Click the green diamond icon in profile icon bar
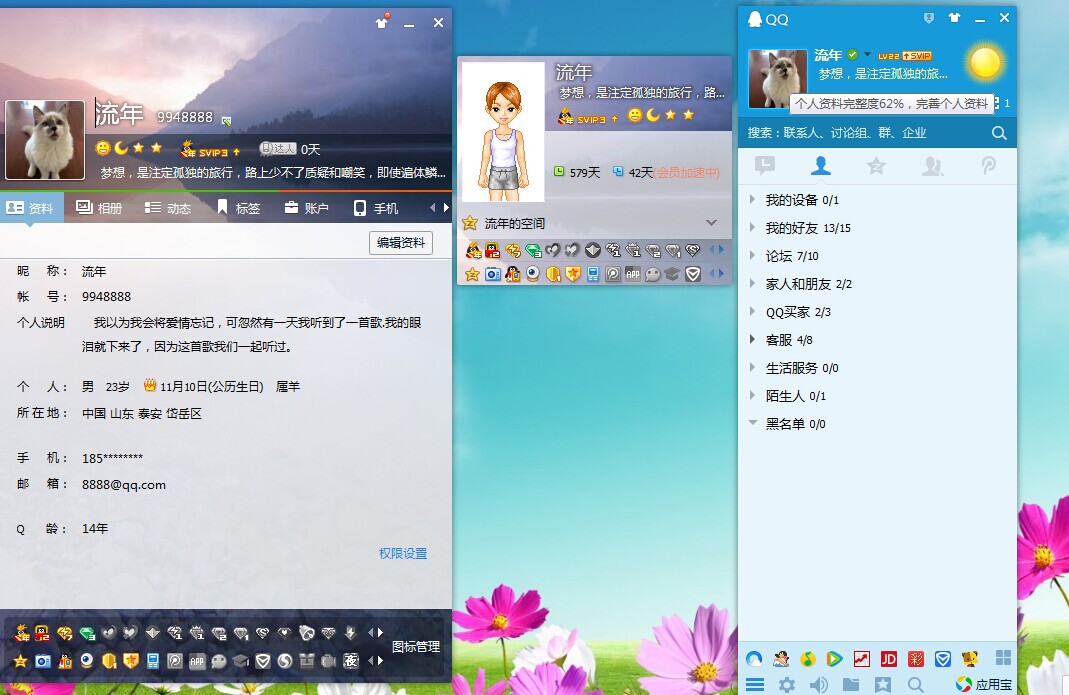Viewport: 1069px width, 695px height. pos(87,634)
